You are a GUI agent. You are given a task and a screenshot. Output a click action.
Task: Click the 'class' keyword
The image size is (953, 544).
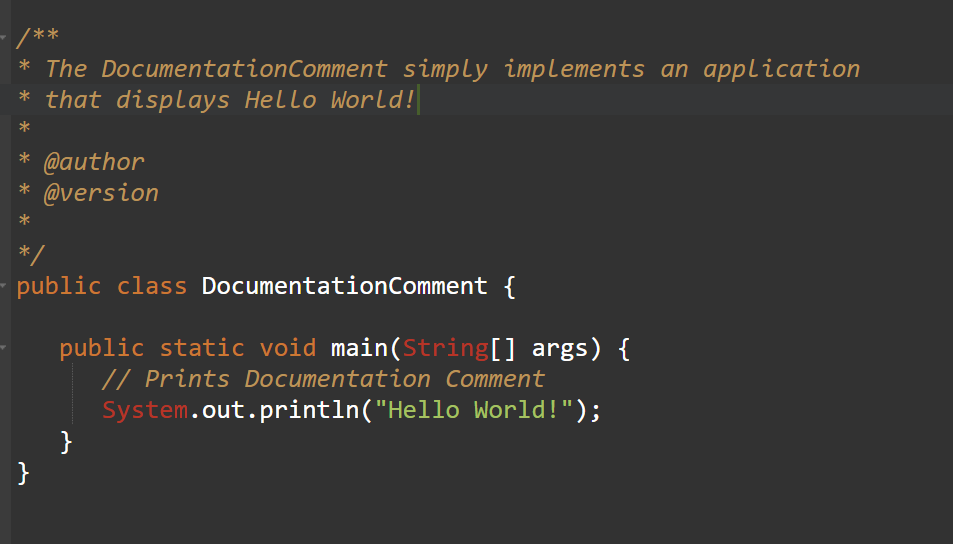point(152,286)
